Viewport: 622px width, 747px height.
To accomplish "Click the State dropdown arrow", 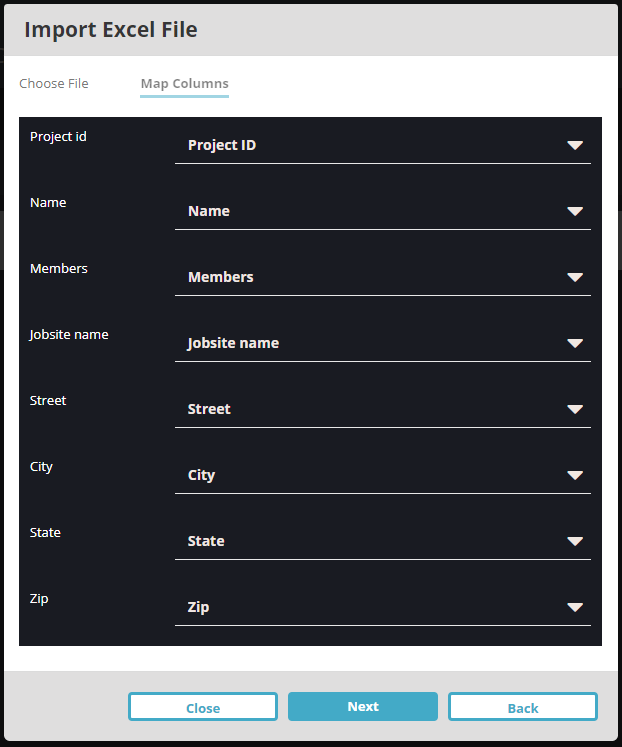I will (x=575, y=541).
